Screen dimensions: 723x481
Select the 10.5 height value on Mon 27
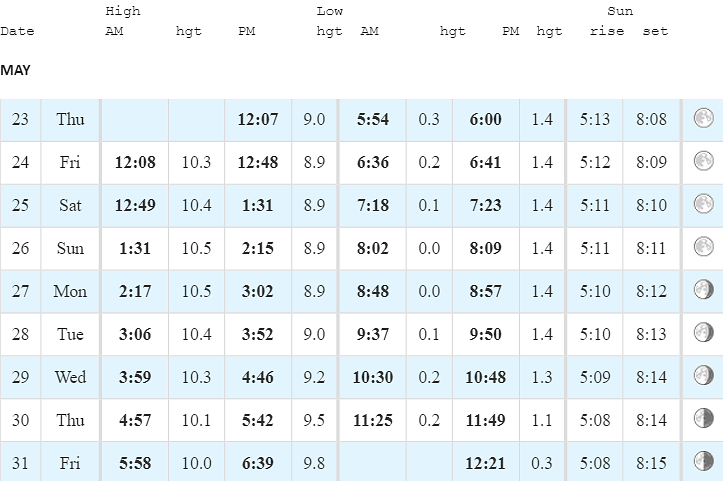(x=196, y=291)
